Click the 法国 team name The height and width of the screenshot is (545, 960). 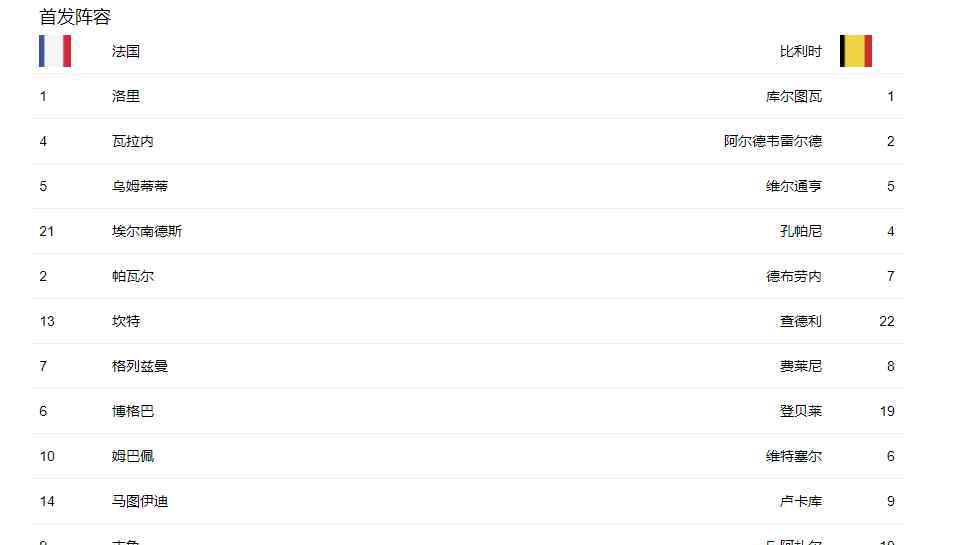click(x=126, y=52)
